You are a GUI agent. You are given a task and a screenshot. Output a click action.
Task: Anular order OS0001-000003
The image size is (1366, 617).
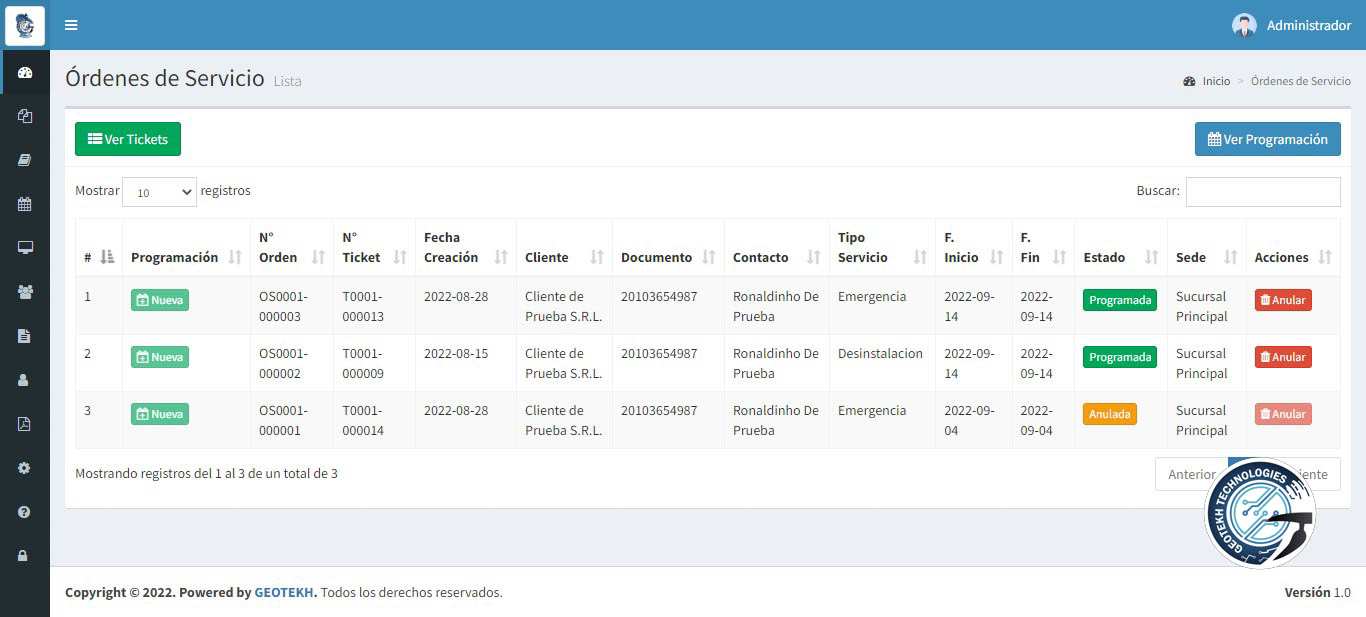(1283, 300)
